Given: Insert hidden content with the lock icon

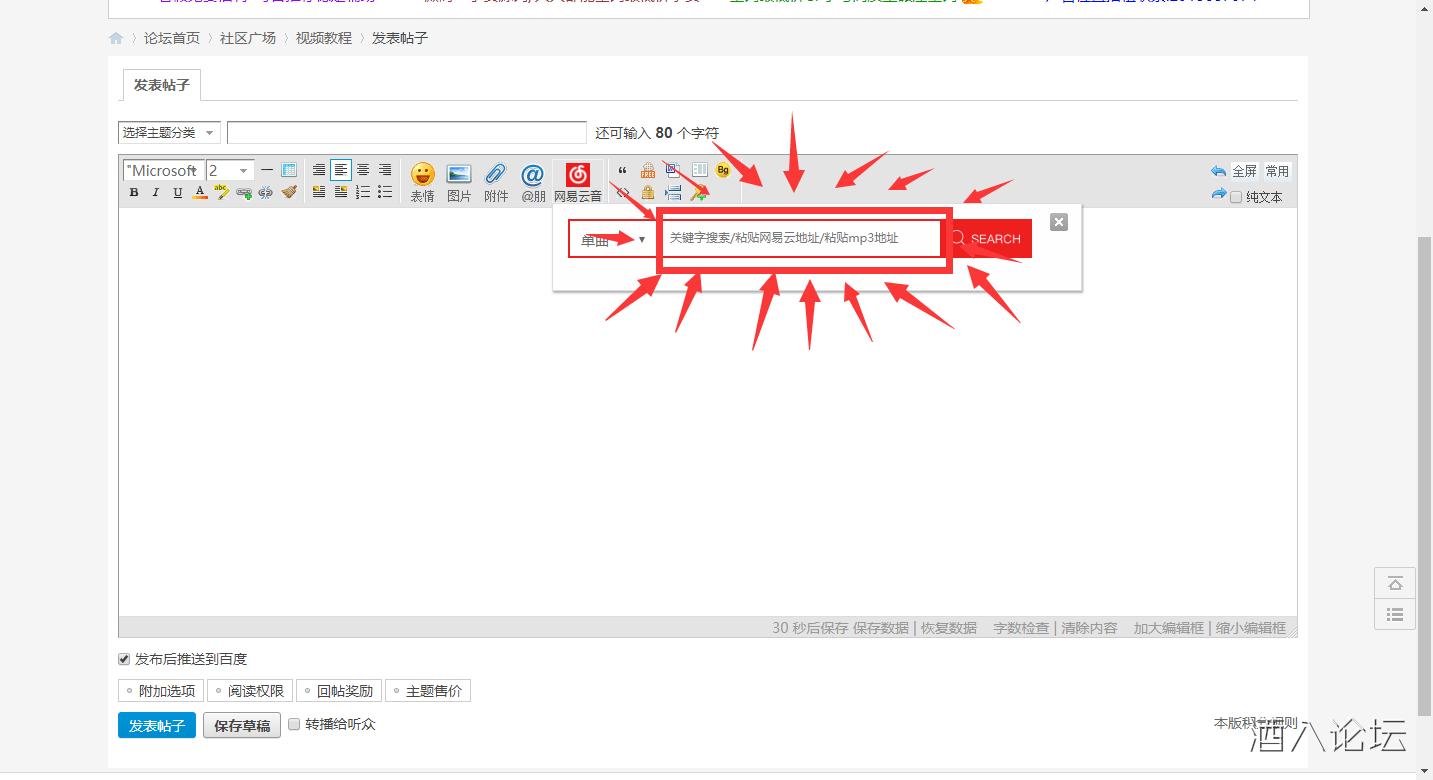Looking at the screenshot, I should tap(648, 192).
